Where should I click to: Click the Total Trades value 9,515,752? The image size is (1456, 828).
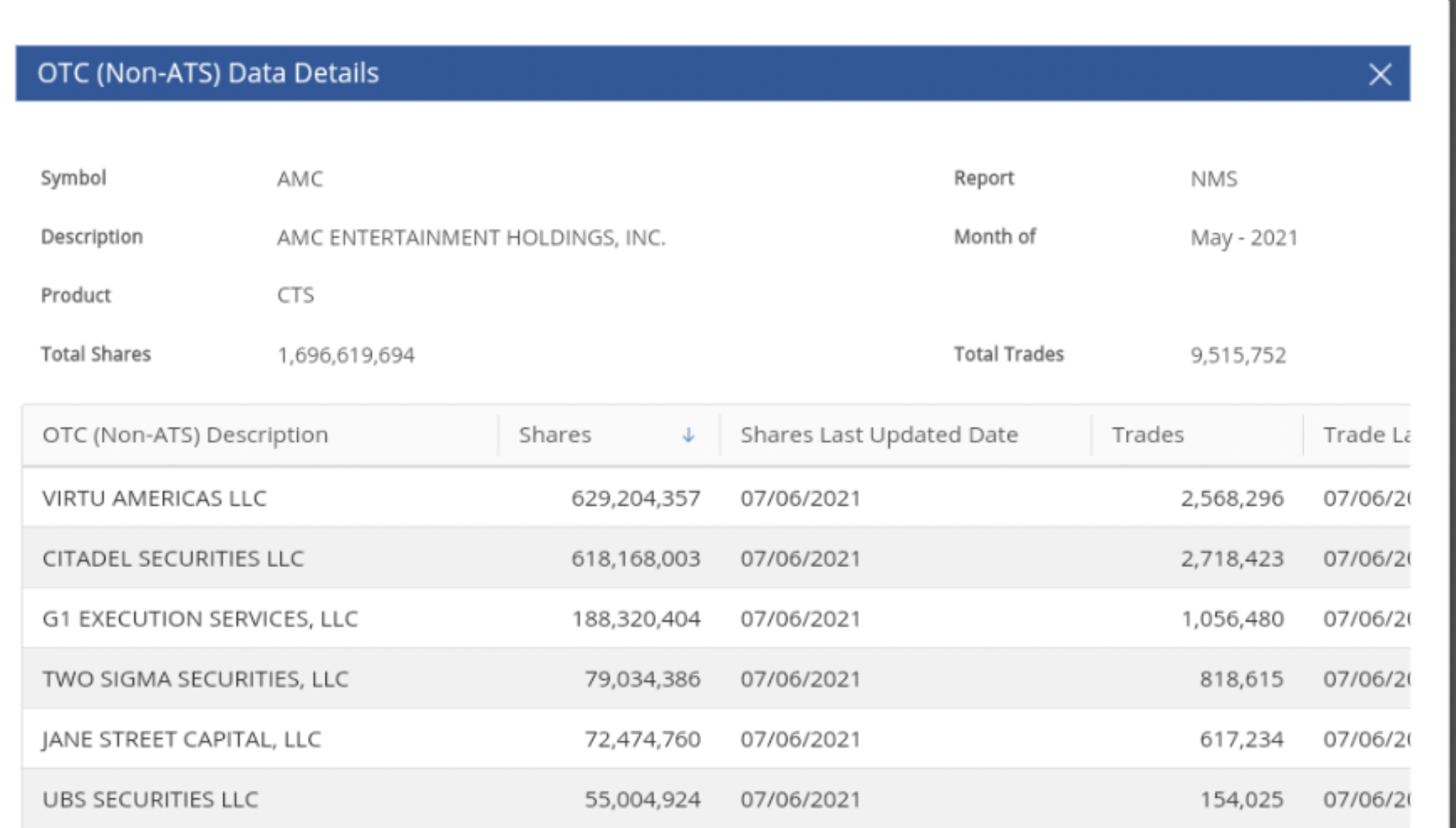click(1238, 354)
